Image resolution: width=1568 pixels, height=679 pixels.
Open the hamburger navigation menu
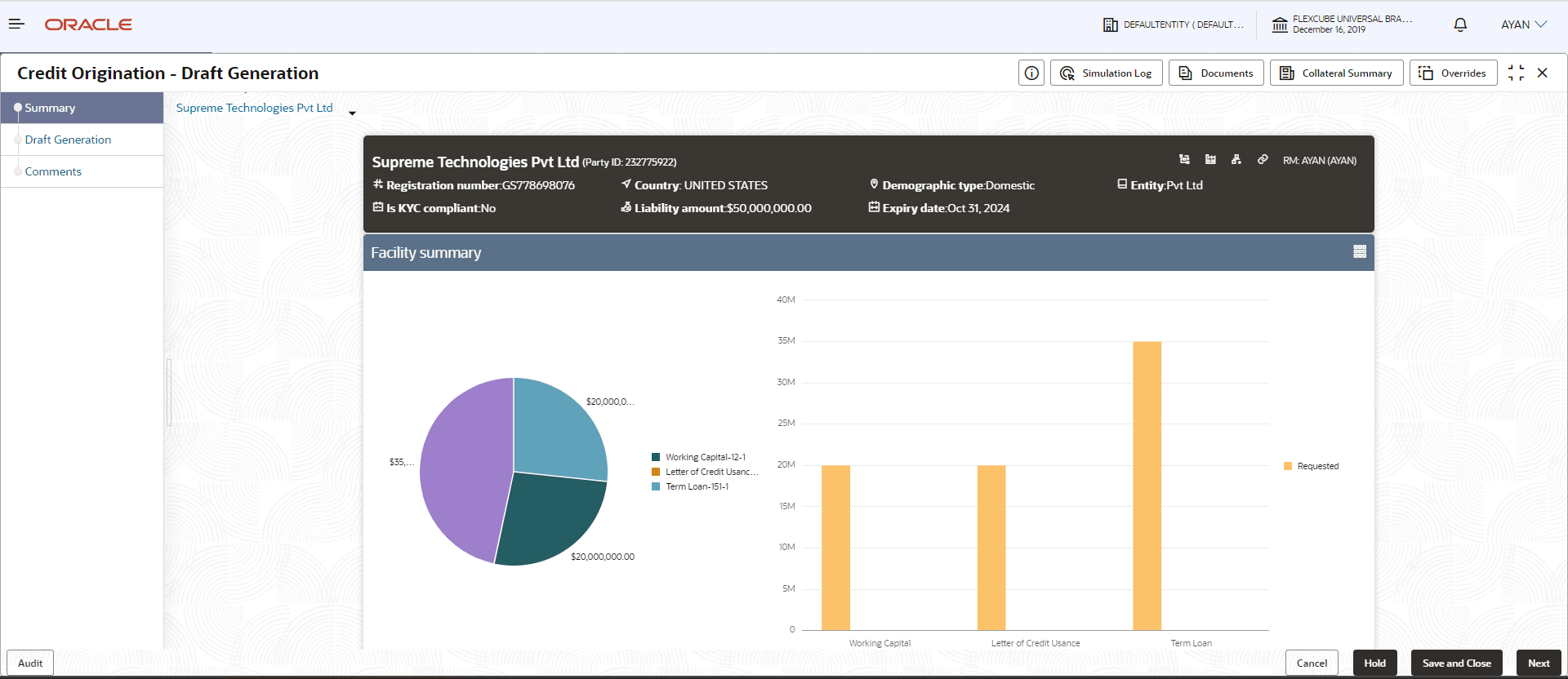click(16, 24)
